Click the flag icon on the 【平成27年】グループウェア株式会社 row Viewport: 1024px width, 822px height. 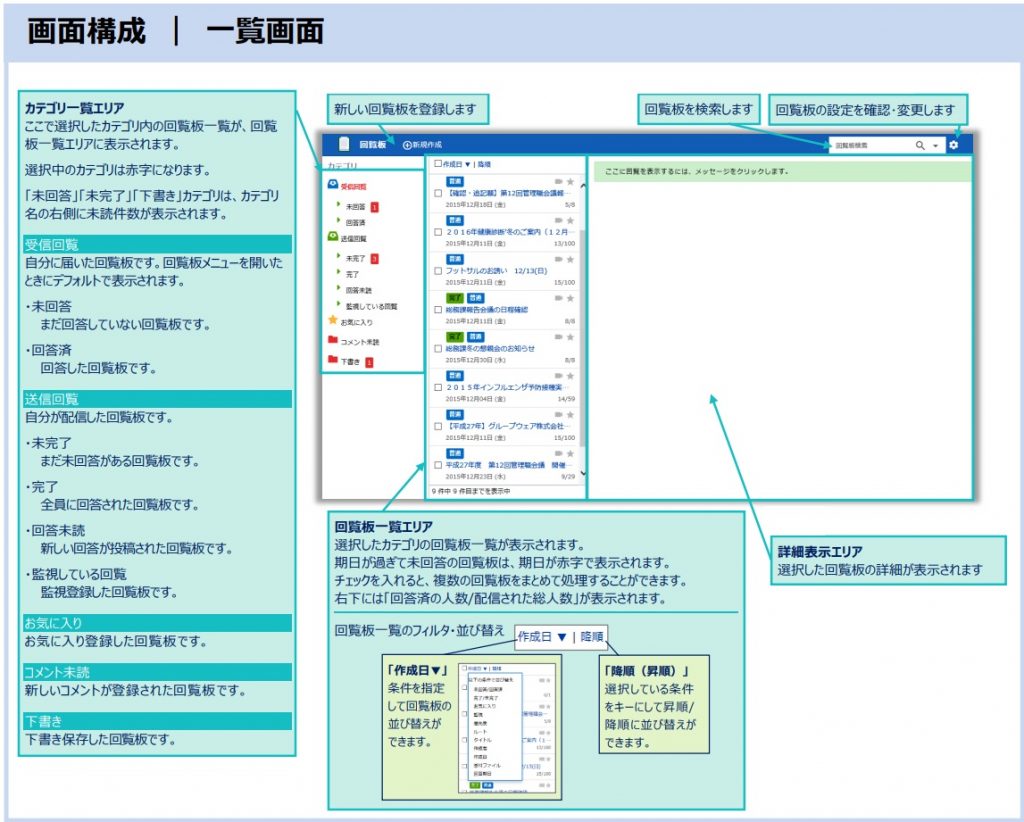(x=558, y=415)
